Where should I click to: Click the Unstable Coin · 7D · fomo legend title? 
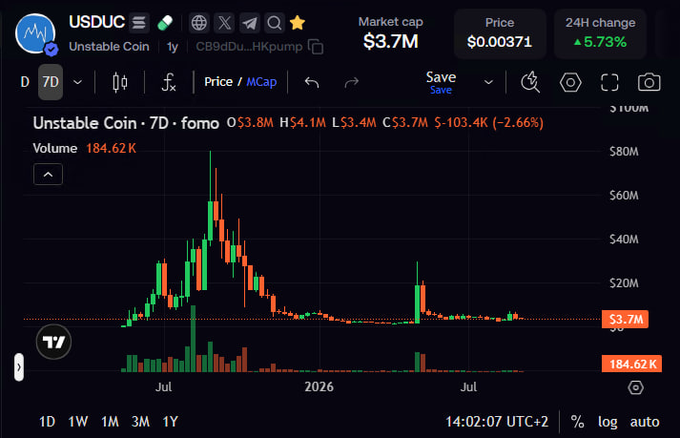tap(126, 123)
